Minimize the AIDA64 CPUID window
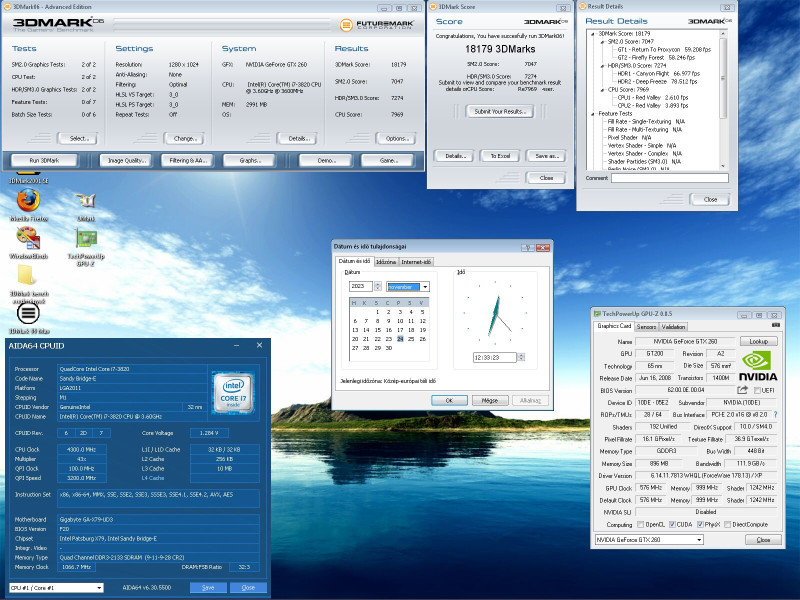Image resolution: width=800 pixels, height=600 pixels. 237,345
